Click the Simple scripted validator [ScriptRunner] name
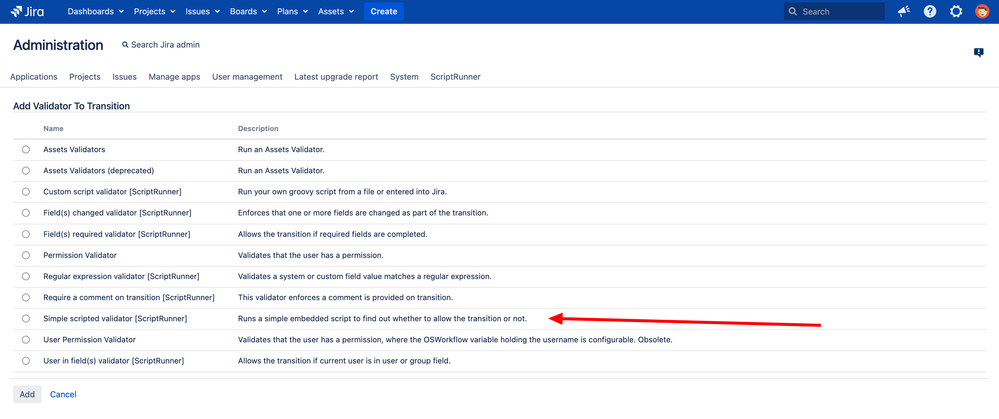The width and height of the screenshot is (999, 419). tap(115, 318)
